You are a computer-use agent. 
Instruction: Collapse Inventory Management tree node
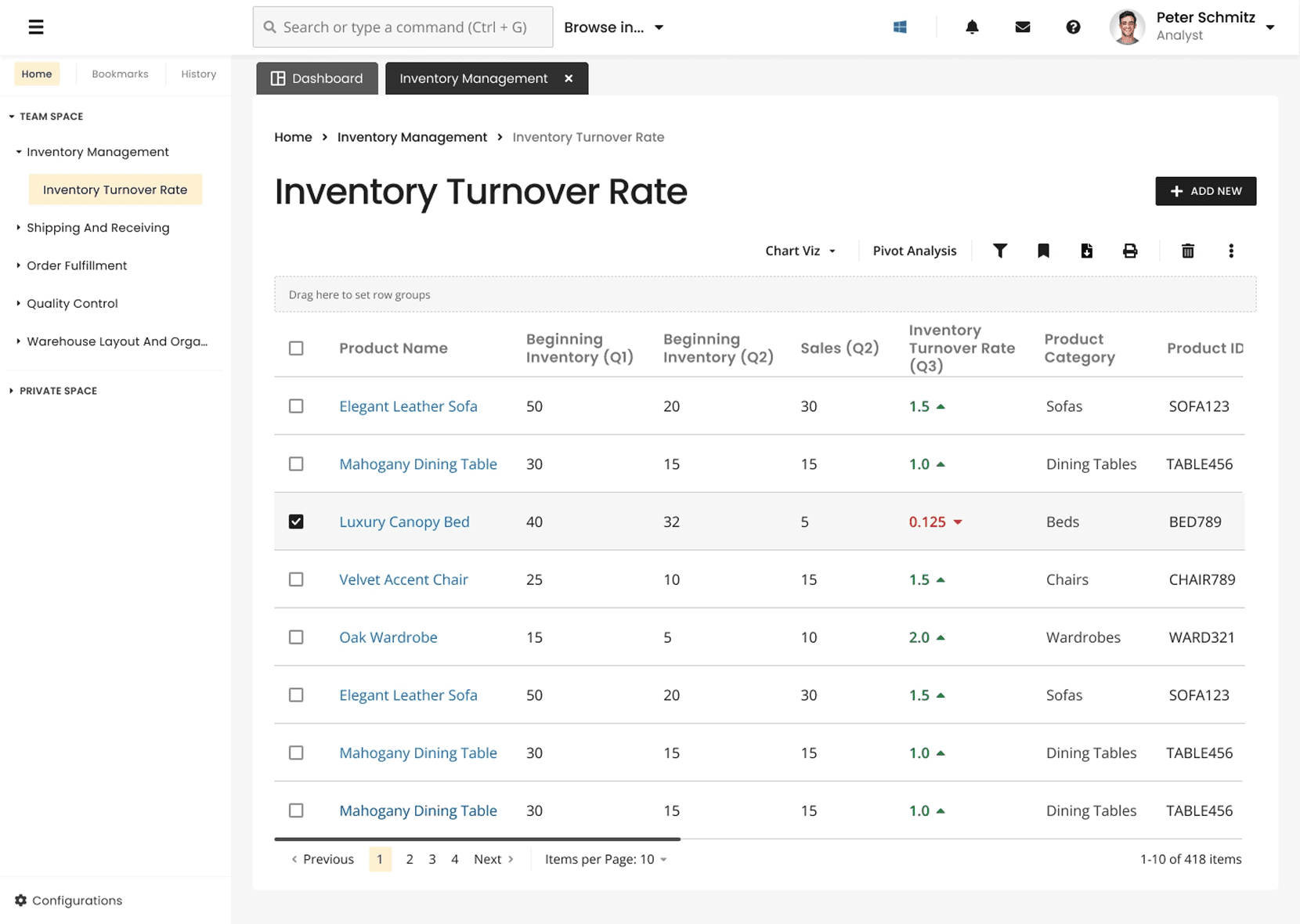pyautogui.click(x=19, y=152)
